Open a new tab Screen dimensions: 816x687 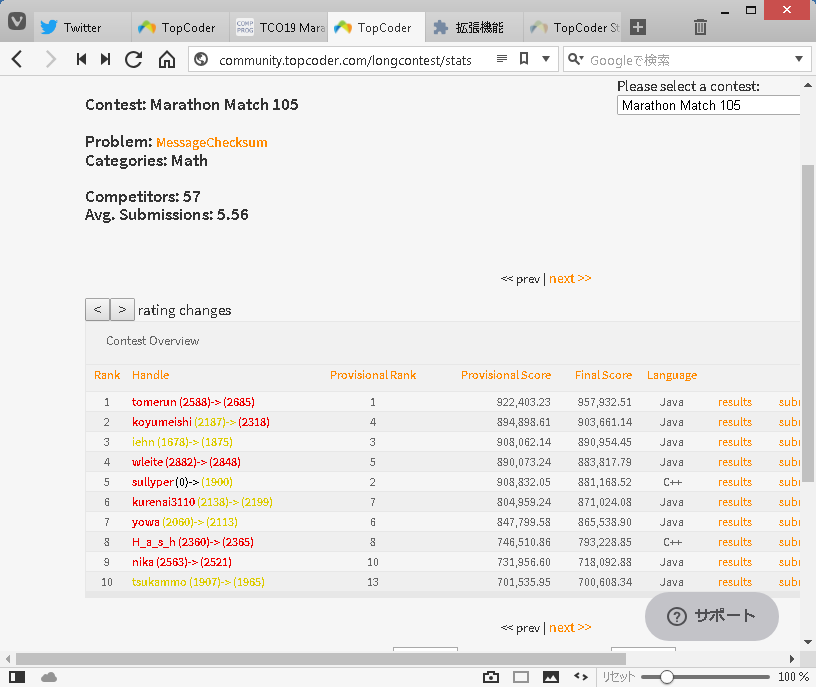tap(638, 27)
